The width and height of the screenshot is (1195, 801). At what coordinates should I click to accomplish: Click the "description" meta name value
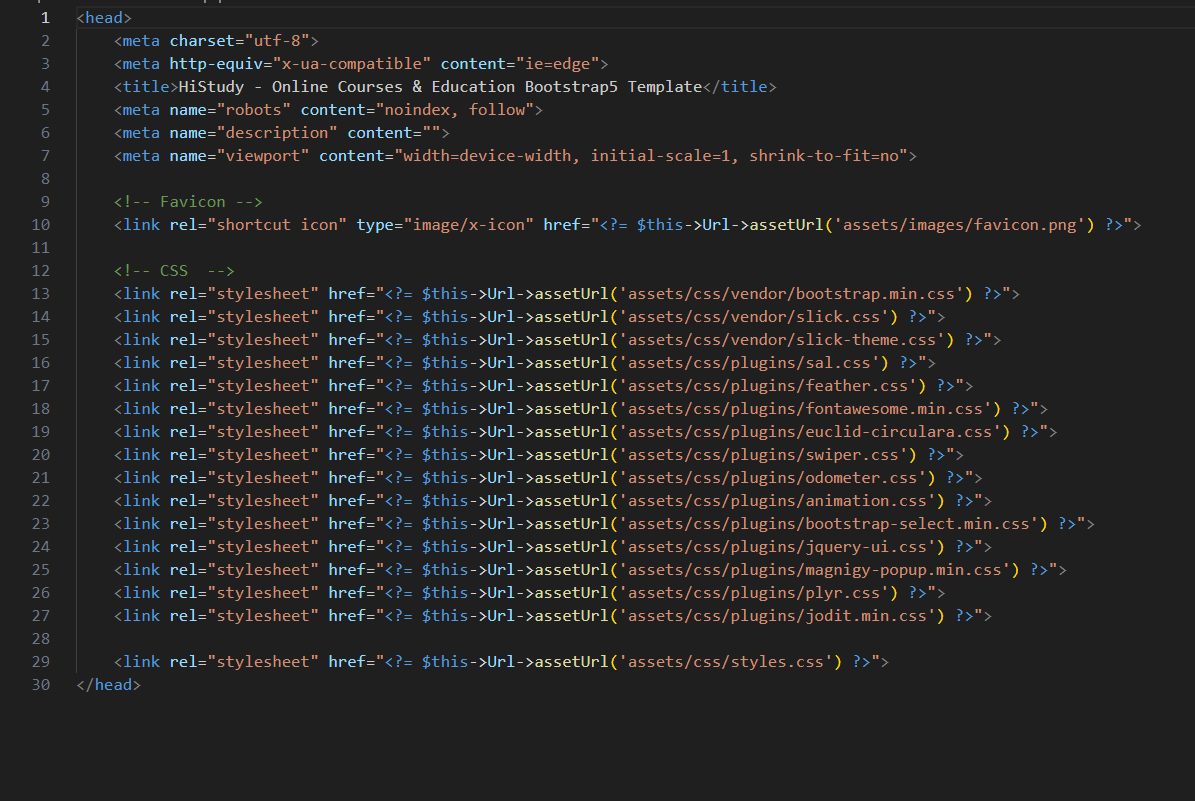click(x=277, y=133)
